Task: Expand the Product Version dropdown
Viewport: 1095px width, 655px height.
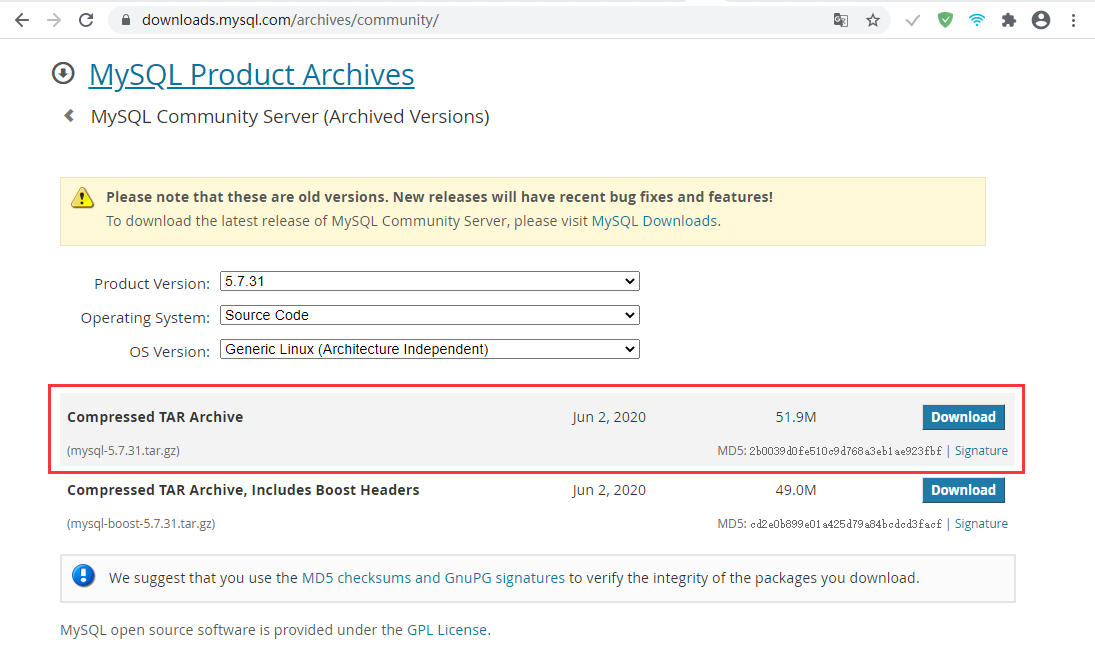Action: coord(429,282)
